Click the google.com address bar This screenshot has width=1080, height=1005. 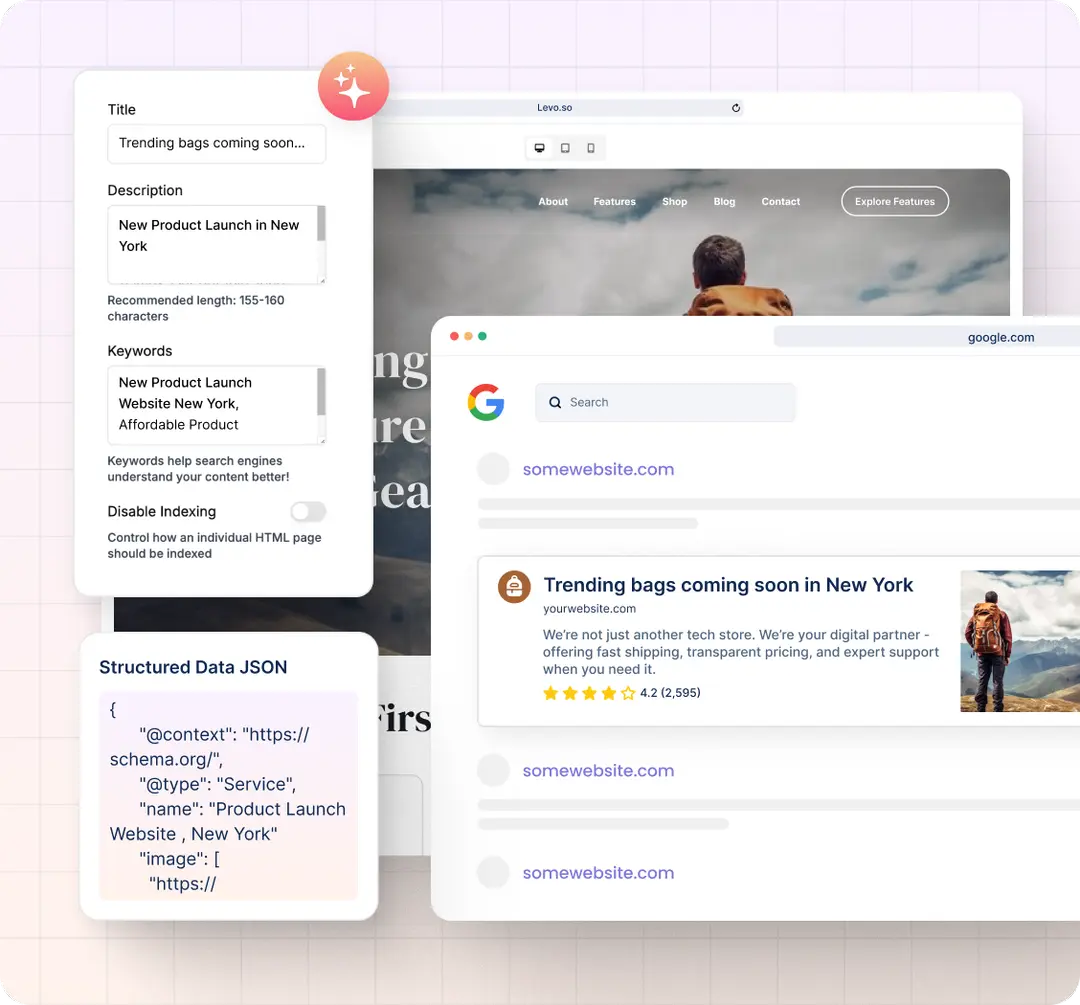926,337
